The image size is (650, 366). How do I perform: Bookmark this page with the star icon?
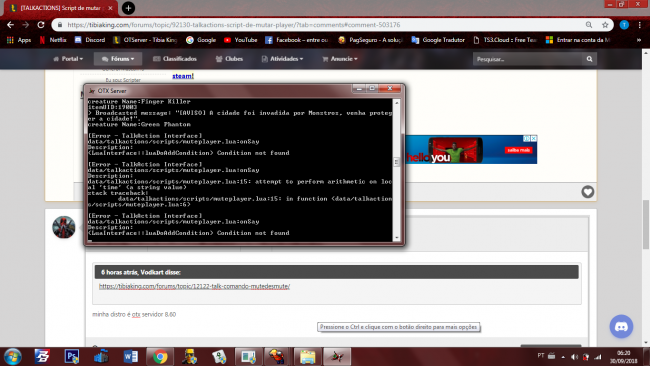click(x=605, y=25)
